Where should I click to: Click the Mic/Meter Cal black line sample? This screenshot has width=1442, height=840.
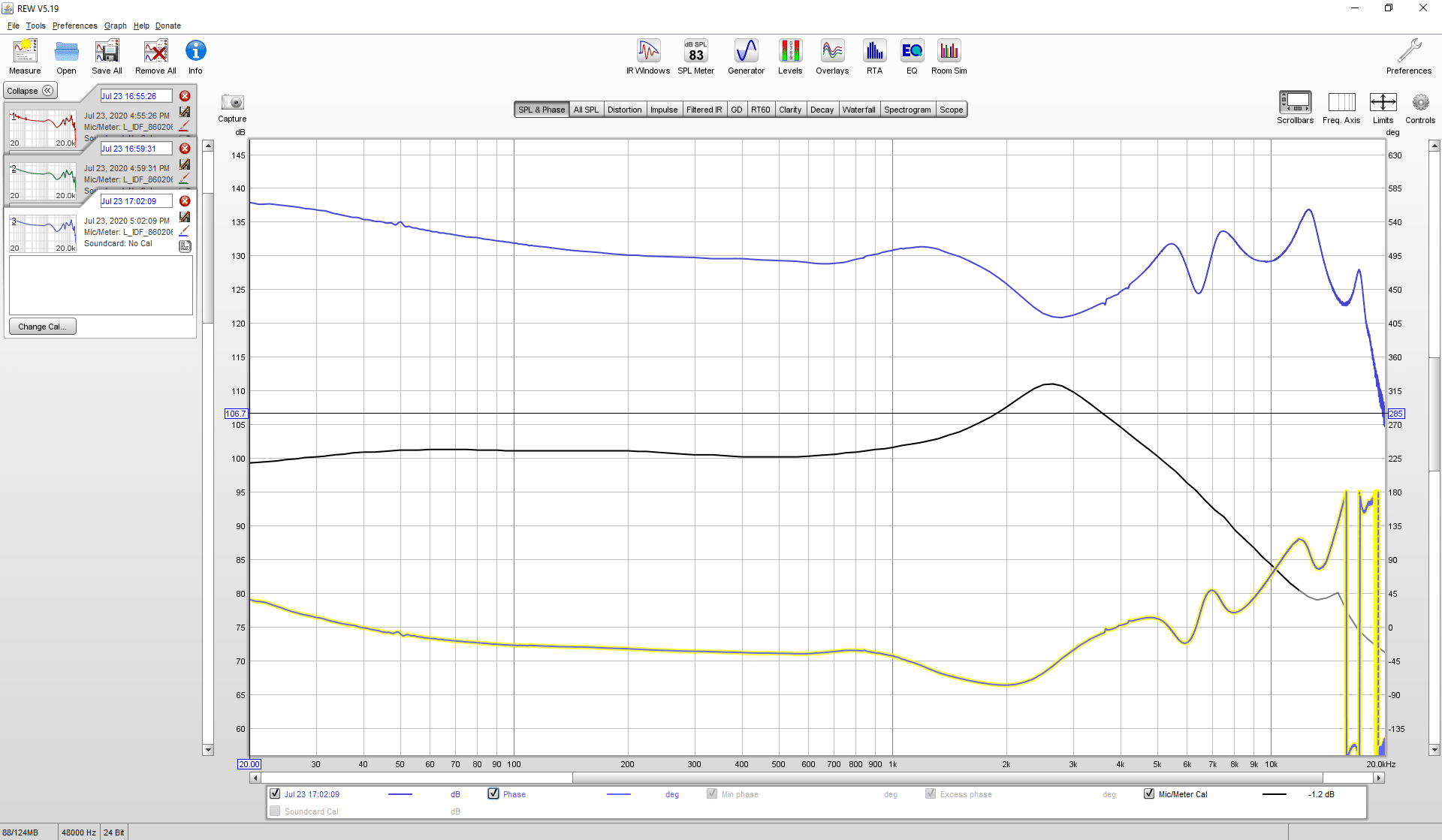tap(1275, 794)
